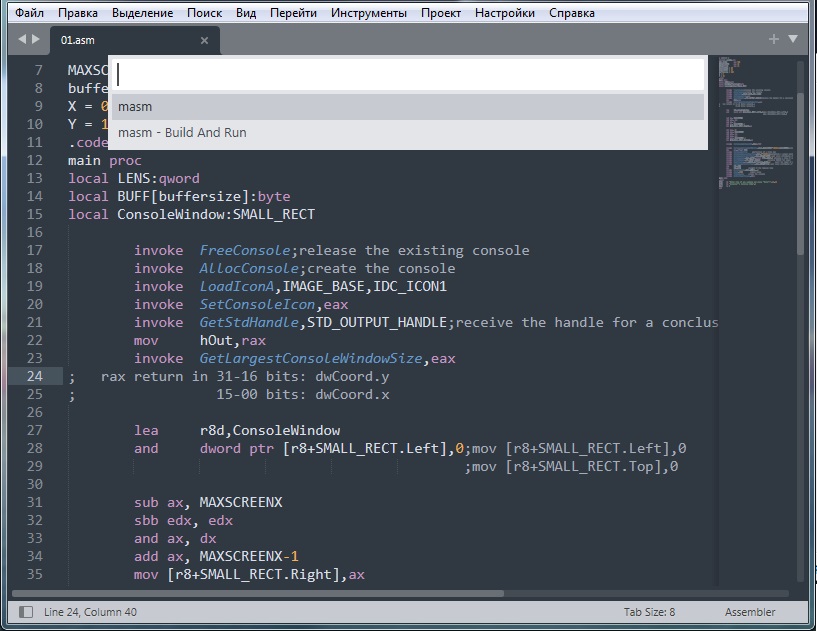The height and width of the screenshot is (631, 817).
Task: Close the 01.asm tab
Action: click(x=204, y=41)
